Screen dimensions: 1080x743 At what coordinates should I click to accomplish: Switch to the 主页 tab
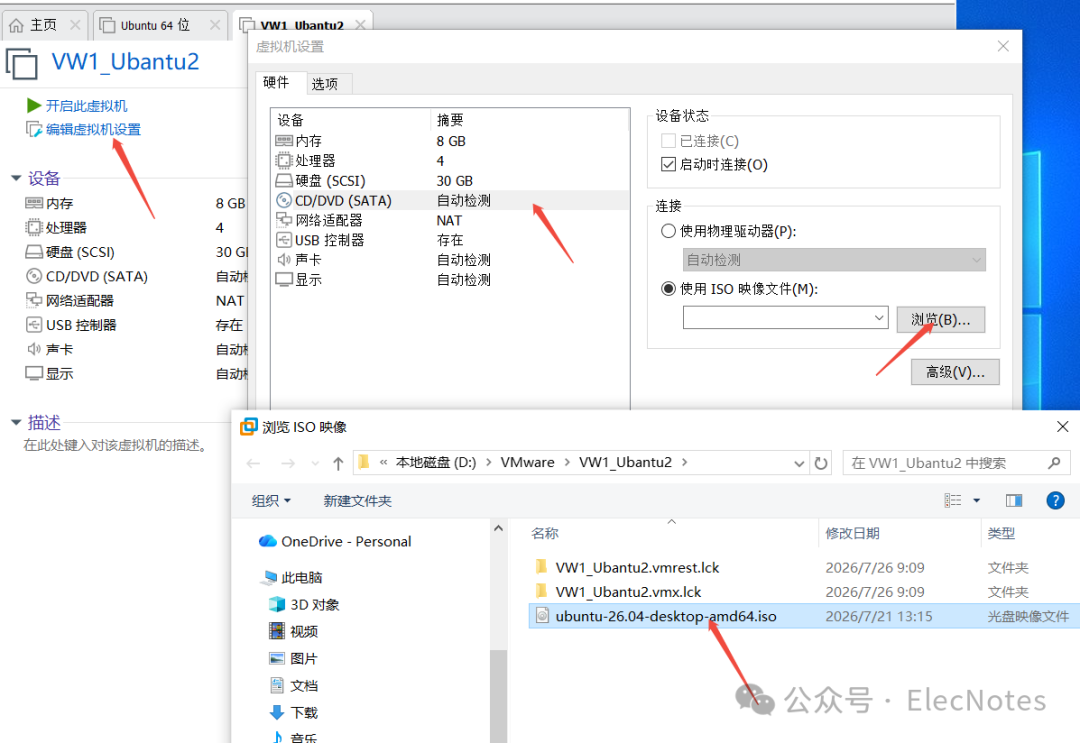44,25
